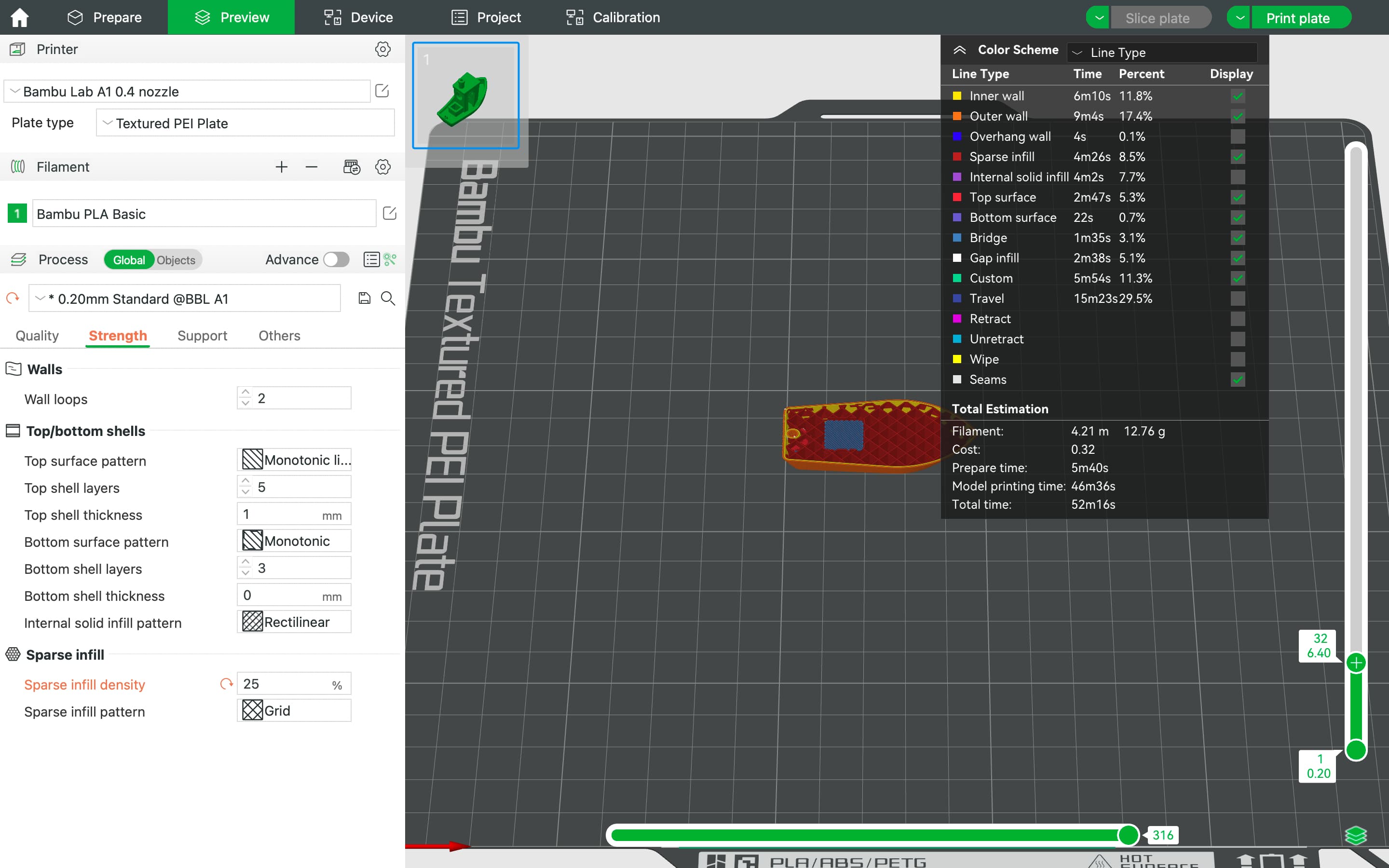This screenshot has height=868, width=1389.
Task: Search process settings with magnifier icon
Action: pos(388,298)
